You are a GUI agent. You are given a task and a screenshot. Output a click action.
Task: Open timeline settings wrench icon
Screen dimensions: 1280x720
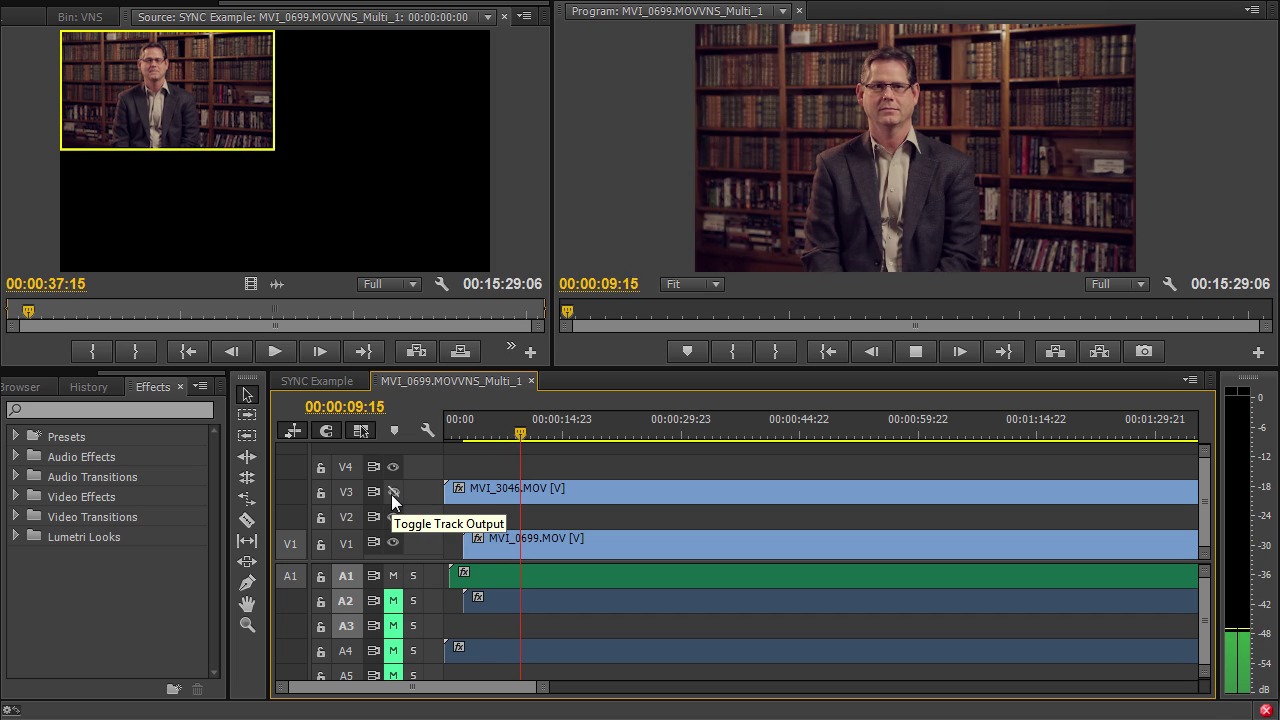tap(427, 431)
